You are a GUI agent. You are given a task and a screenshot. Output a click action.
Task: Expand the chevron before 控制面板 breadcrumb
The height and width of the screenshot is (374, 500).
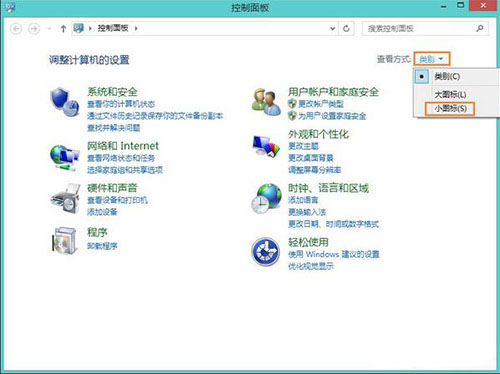(90, 28)
